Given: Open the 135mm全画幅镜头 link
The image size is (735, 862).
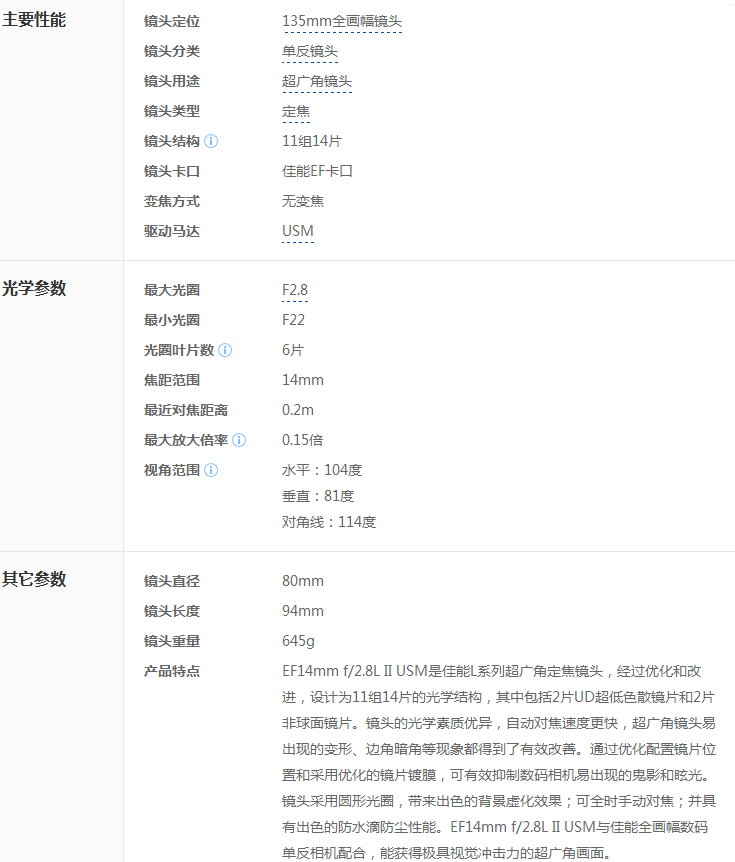Looking at the screenshot, I should tap(342, 21).
